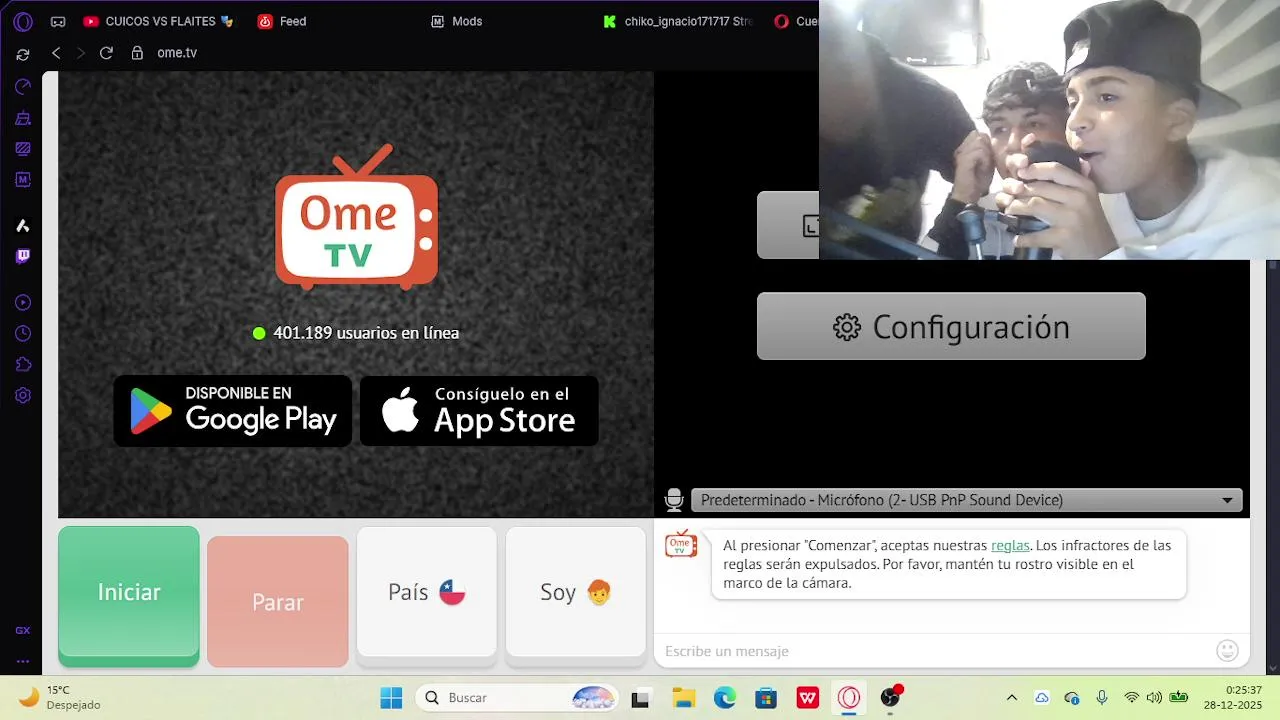
Task: Click the site lock security icon
Action: click(x=138, y=53)
